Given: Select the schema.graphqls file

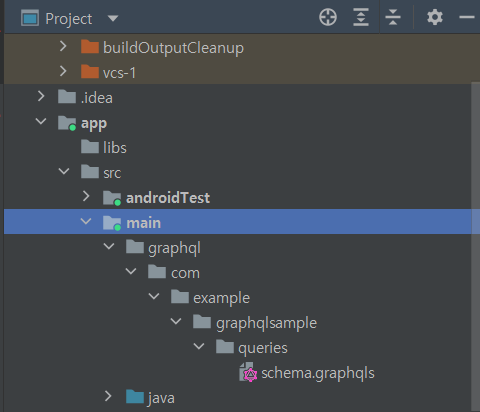Looking at the screenshot, I should tap(318, 373).
